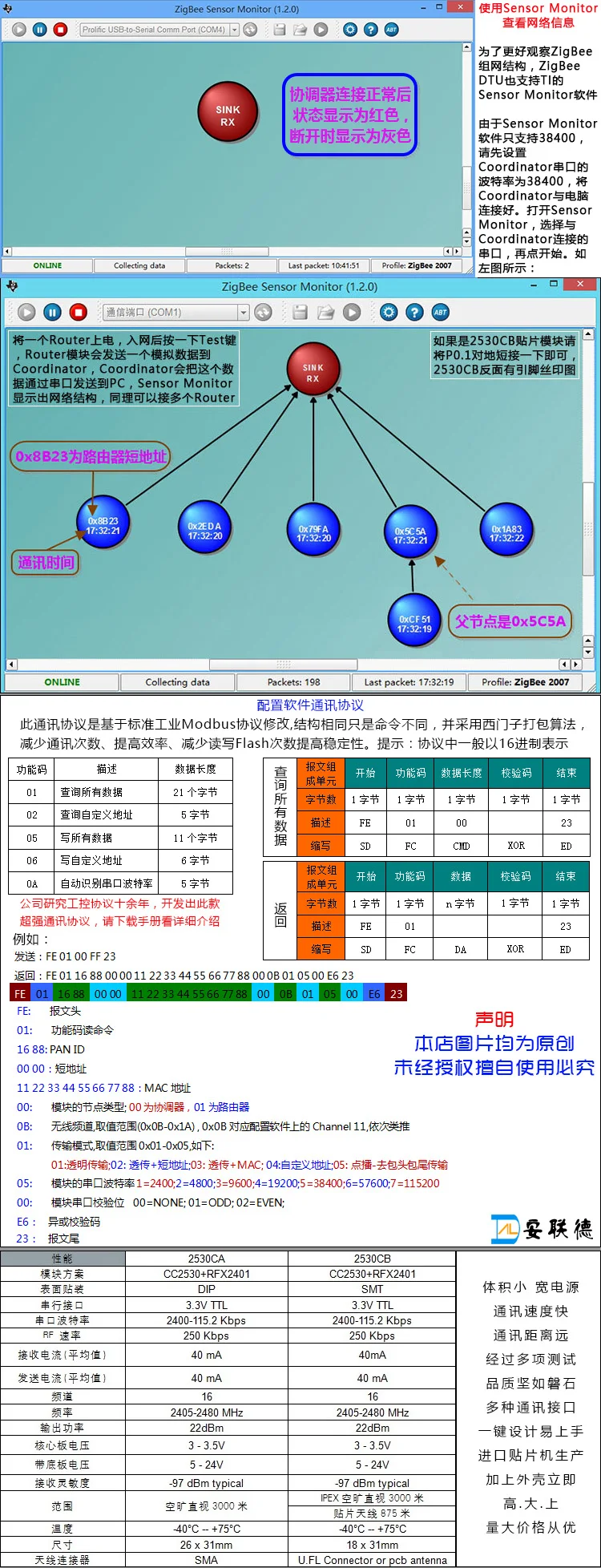
Task: Pause capture in the COM1 monitor window
Action: [x=52, y=312]
